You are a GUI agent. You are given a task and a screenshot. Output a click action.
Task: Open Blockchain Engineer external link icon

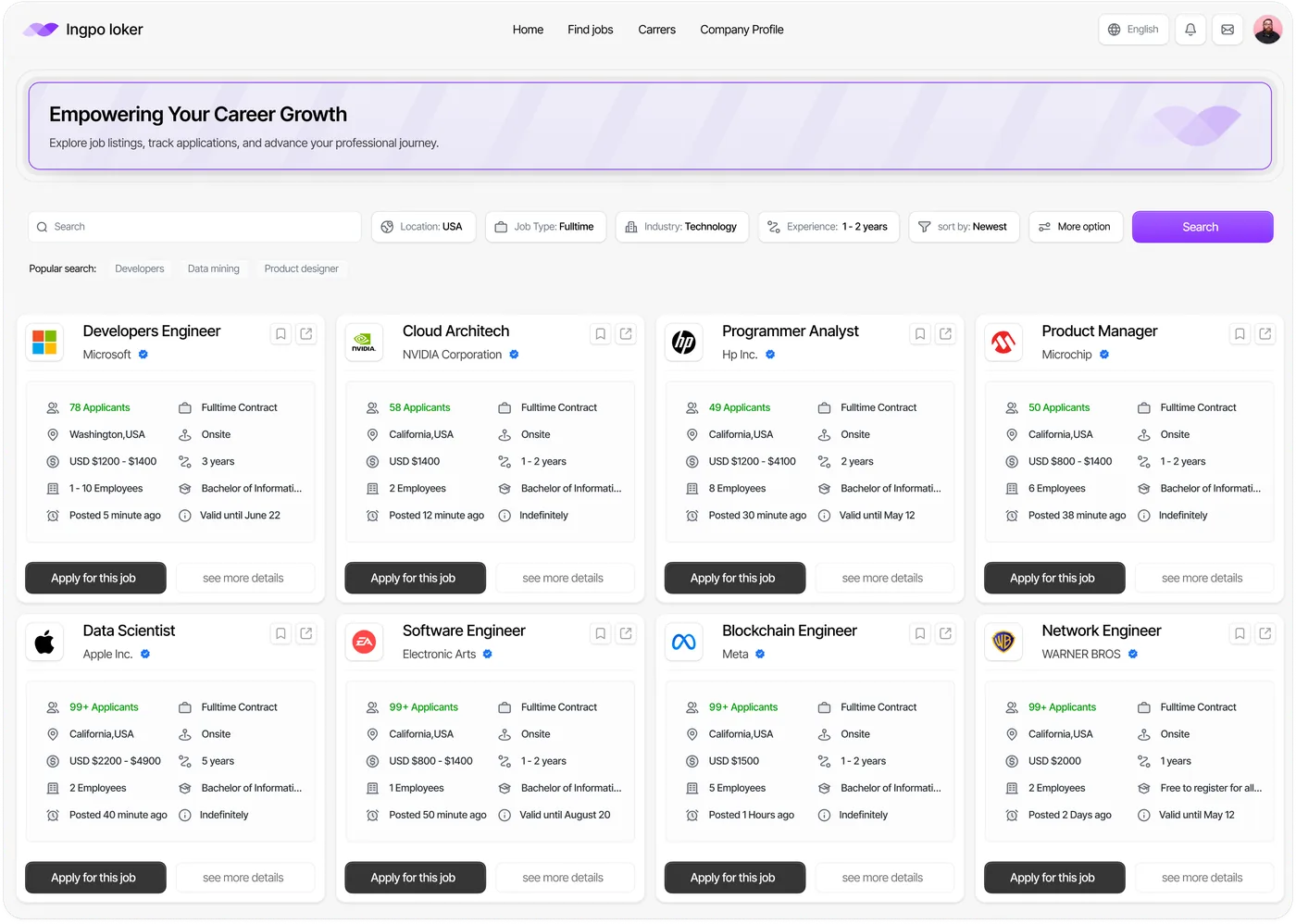(945, 634)
